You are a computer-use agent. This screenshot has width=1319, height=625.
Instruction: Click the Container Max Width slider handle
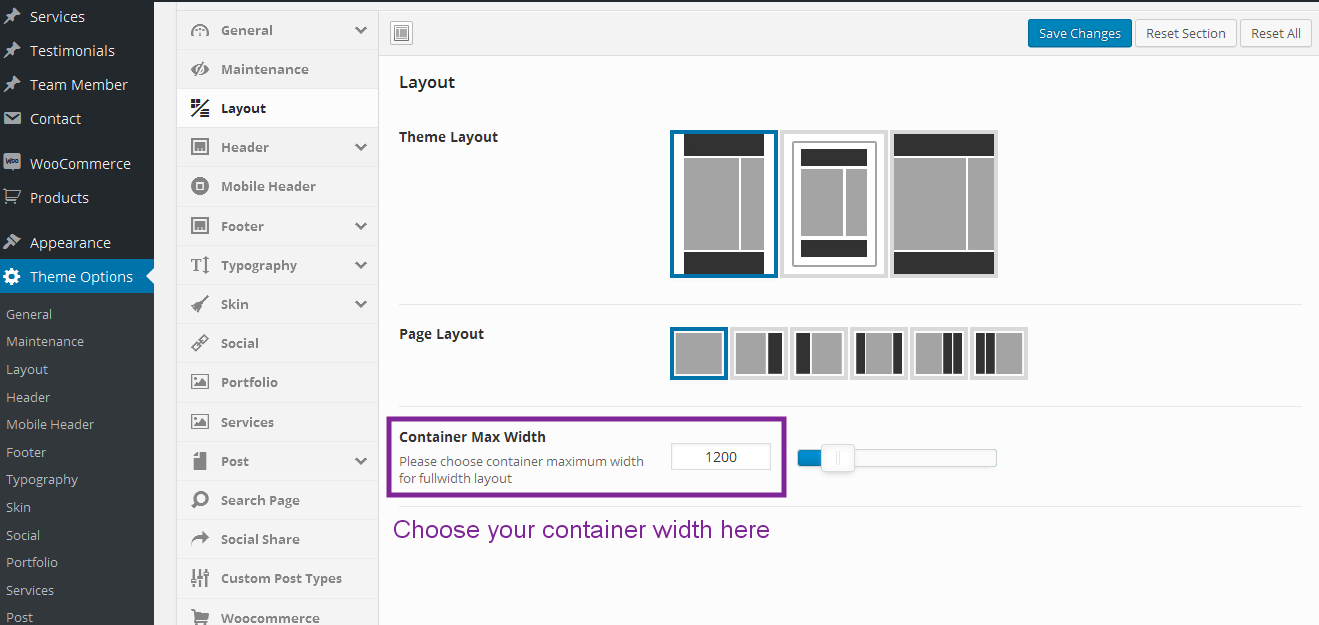point(837,458)
